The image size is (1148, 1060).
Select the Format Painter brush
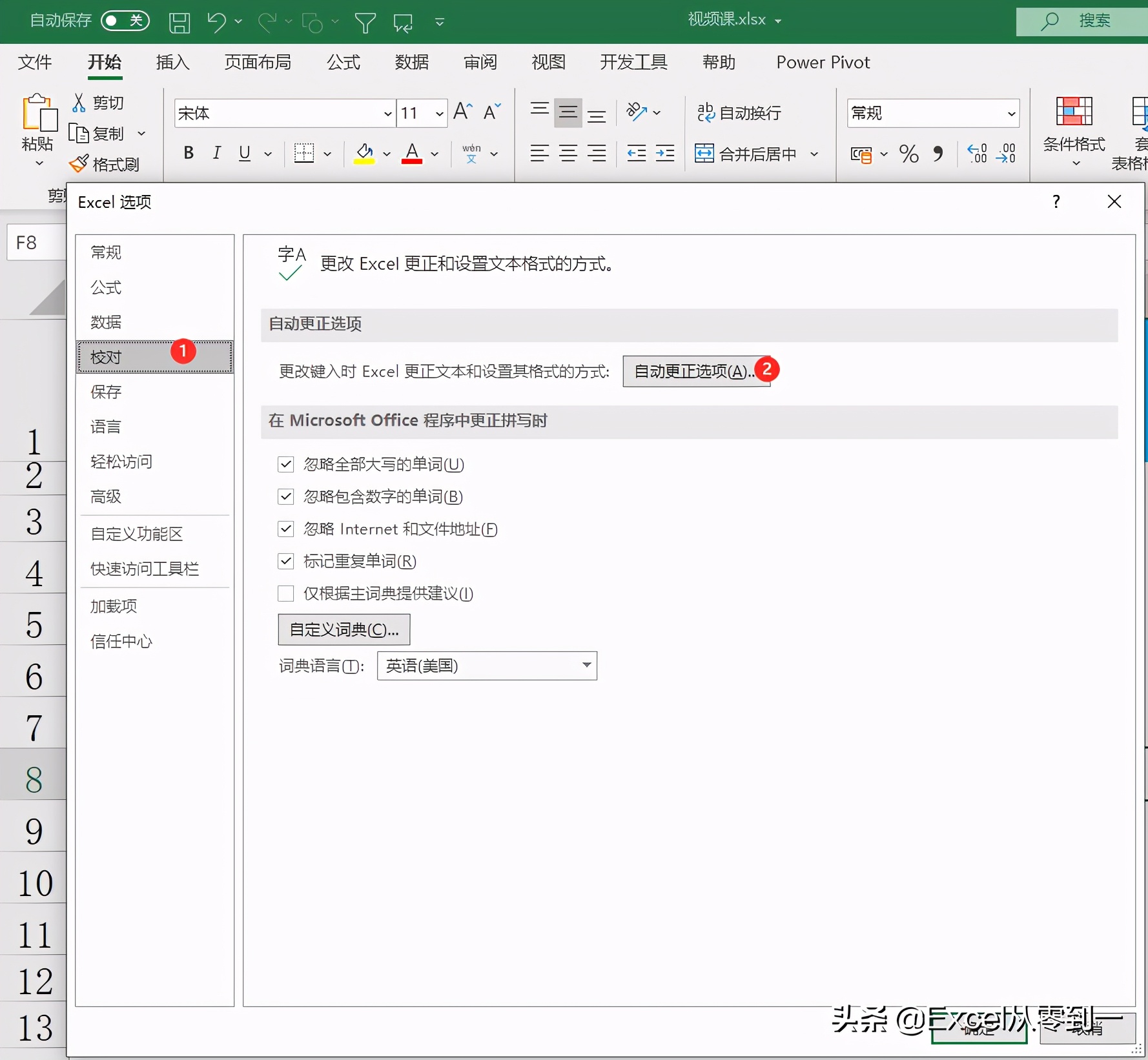click(x=78, y=163)
